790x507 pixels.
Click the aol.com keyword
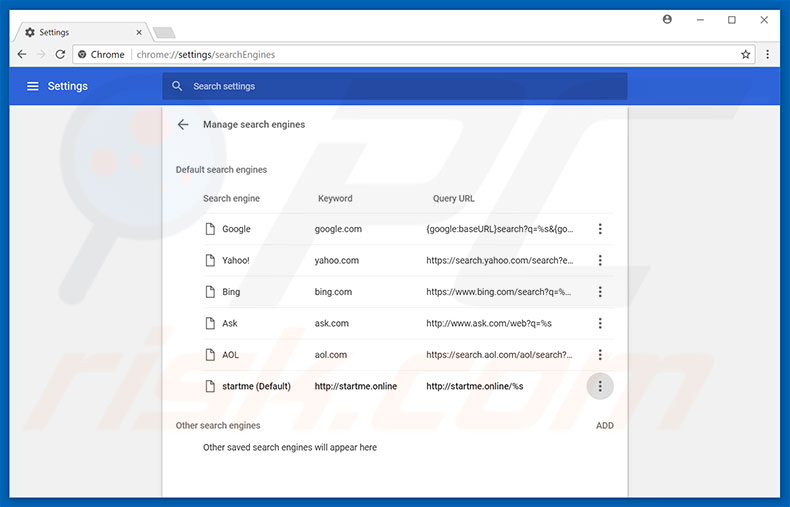[331, 355]
